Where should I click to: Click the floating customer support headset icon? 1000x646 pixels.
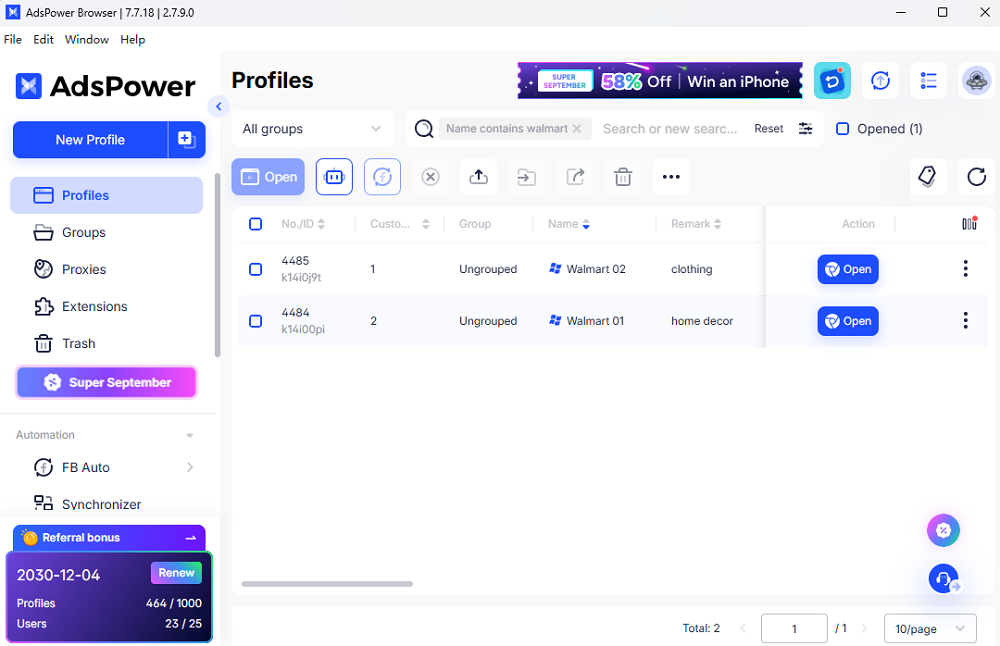[944, 579]
